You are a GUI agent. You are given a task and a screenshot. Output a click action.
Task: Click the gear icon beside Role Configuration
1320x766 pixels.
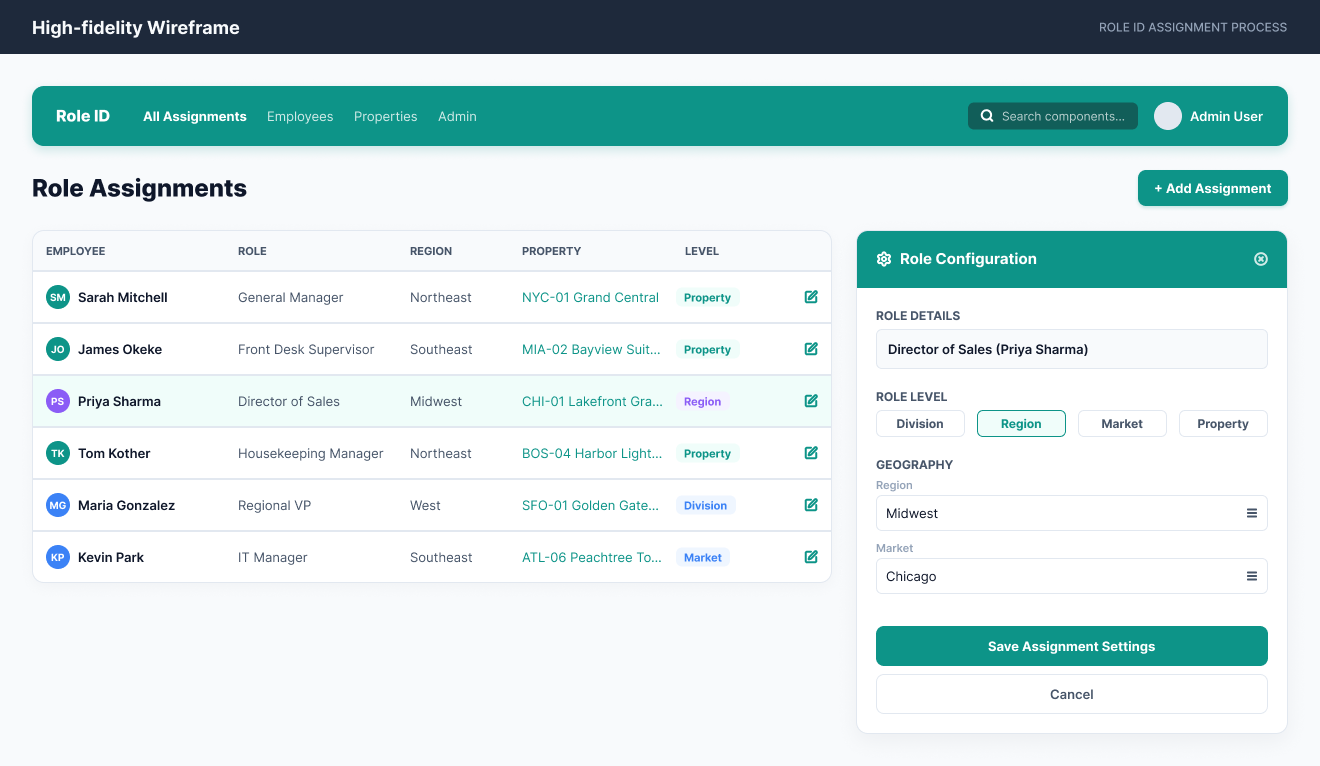tap(884, 259)
